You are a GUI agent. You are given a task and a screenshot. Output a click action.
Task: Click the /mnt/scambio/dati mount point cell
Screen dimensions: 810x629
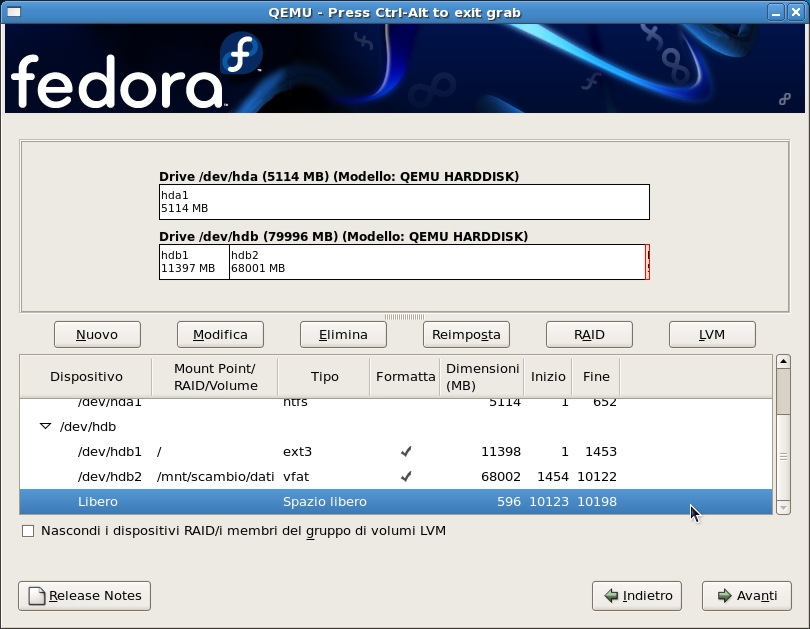pyautogui.click(x=215, y=477)
